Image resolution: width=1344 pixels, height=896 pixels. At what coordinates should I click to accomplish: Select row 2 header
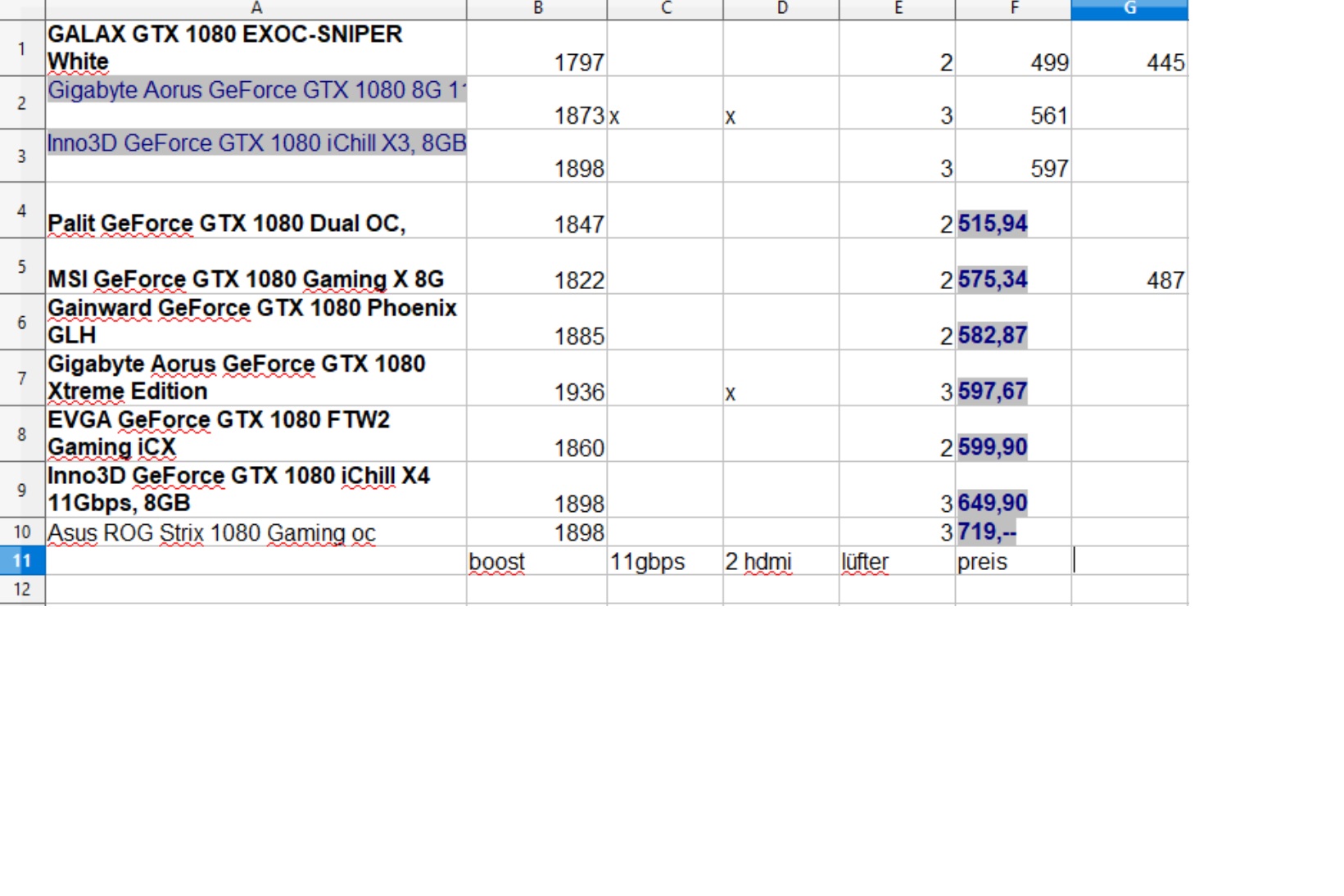(22, 103)
